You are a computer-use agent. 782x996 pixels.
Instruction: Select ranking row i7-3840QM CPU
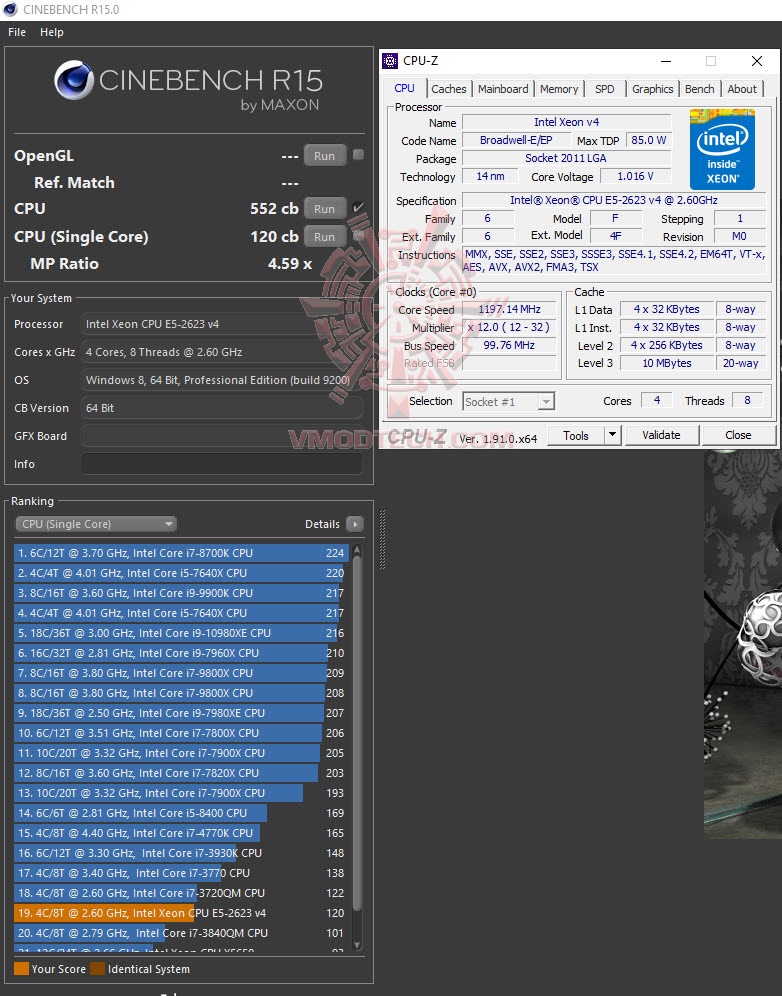tap(182, 933)
